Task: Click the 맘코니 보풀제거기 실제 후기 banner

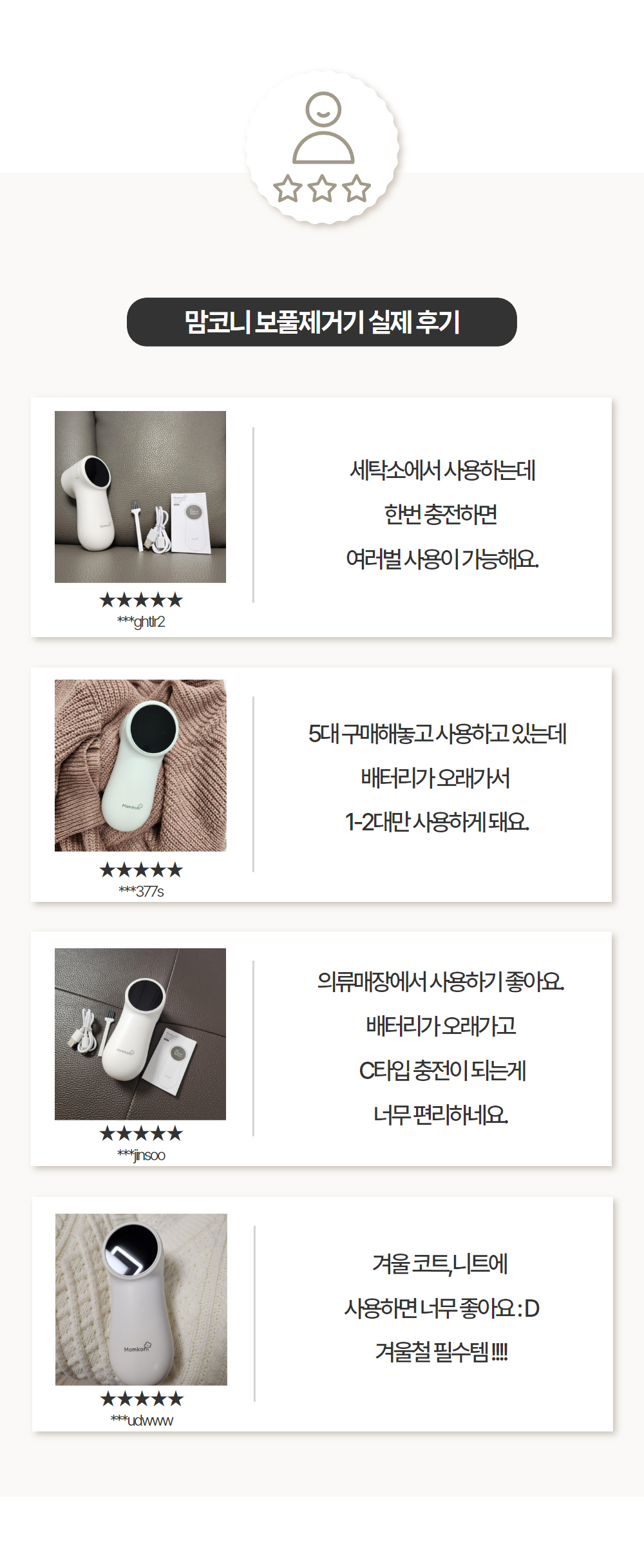Action: [x=322, y=322]
